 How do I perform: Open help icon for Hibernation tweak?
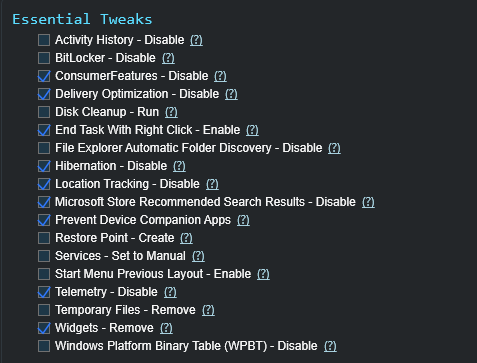tap(179, 166)
